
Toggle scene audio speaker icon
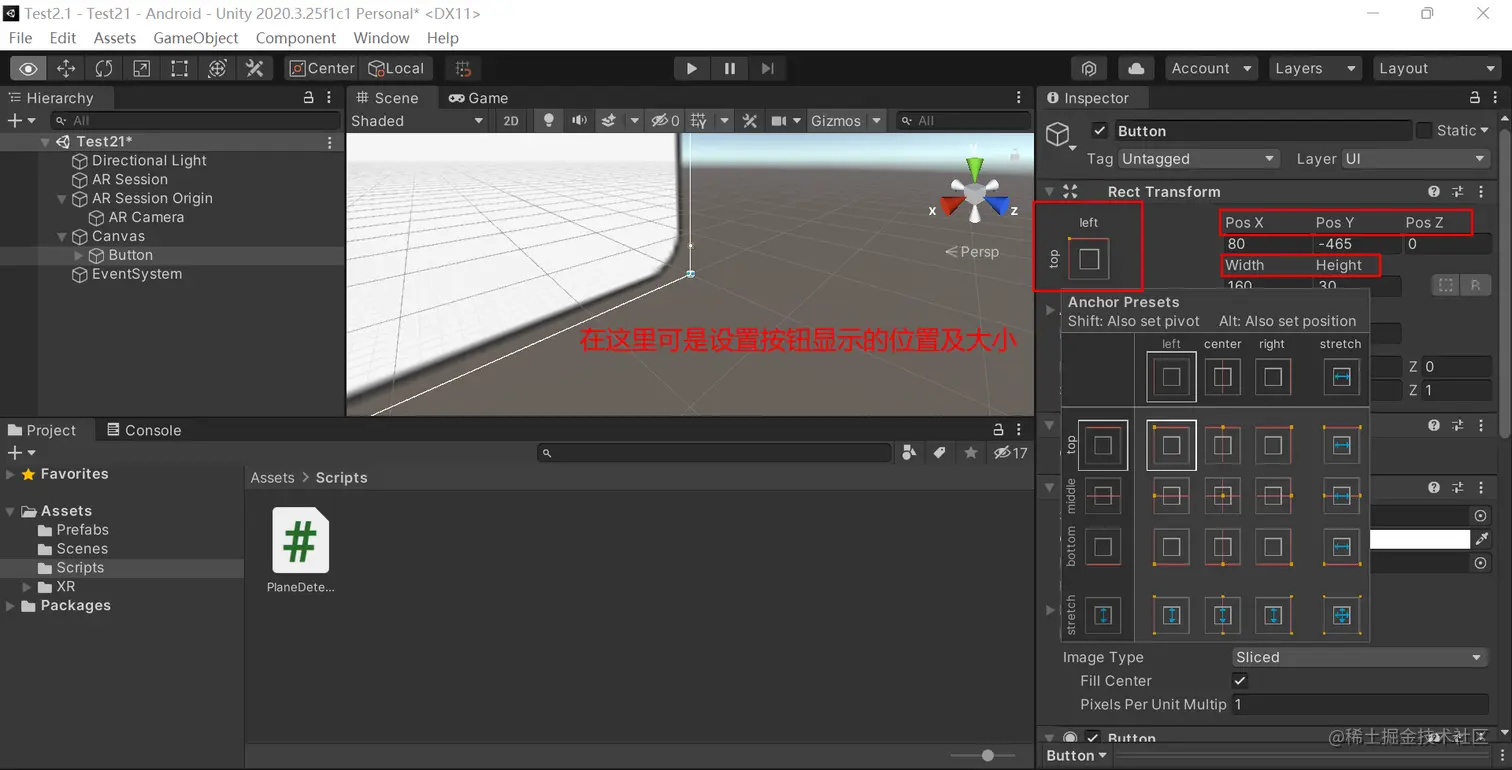pyautogui.click(x=579, y=121)
